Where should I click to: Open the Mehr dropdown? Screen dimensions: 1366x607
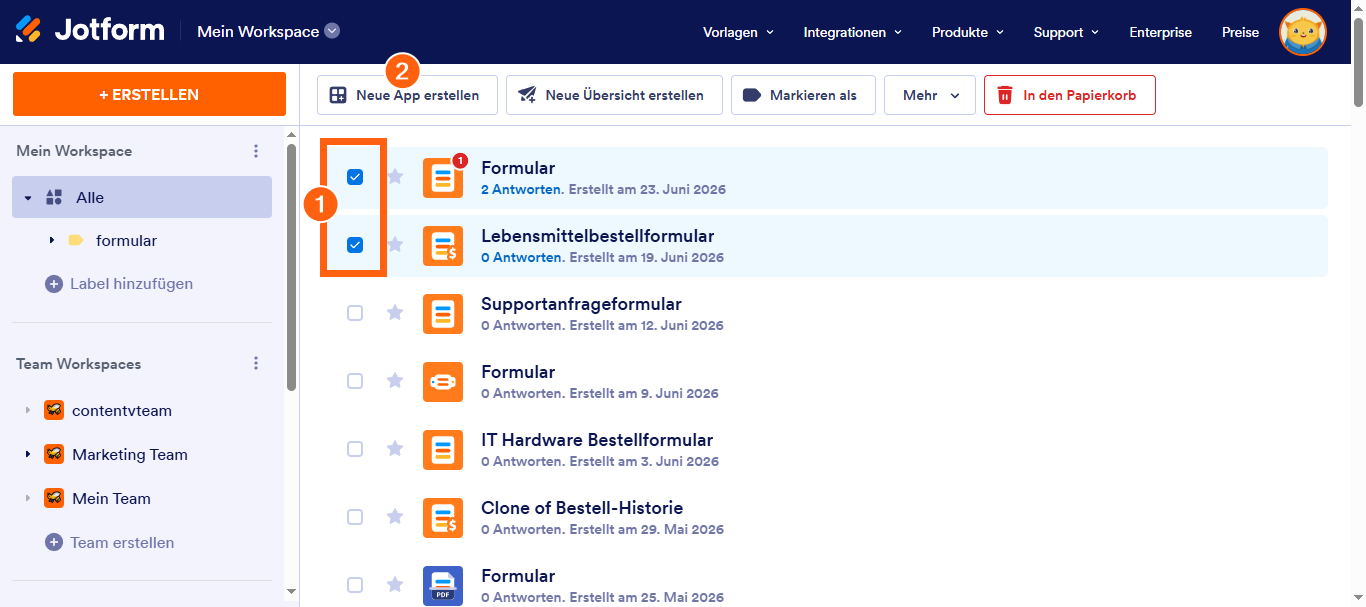930,95
